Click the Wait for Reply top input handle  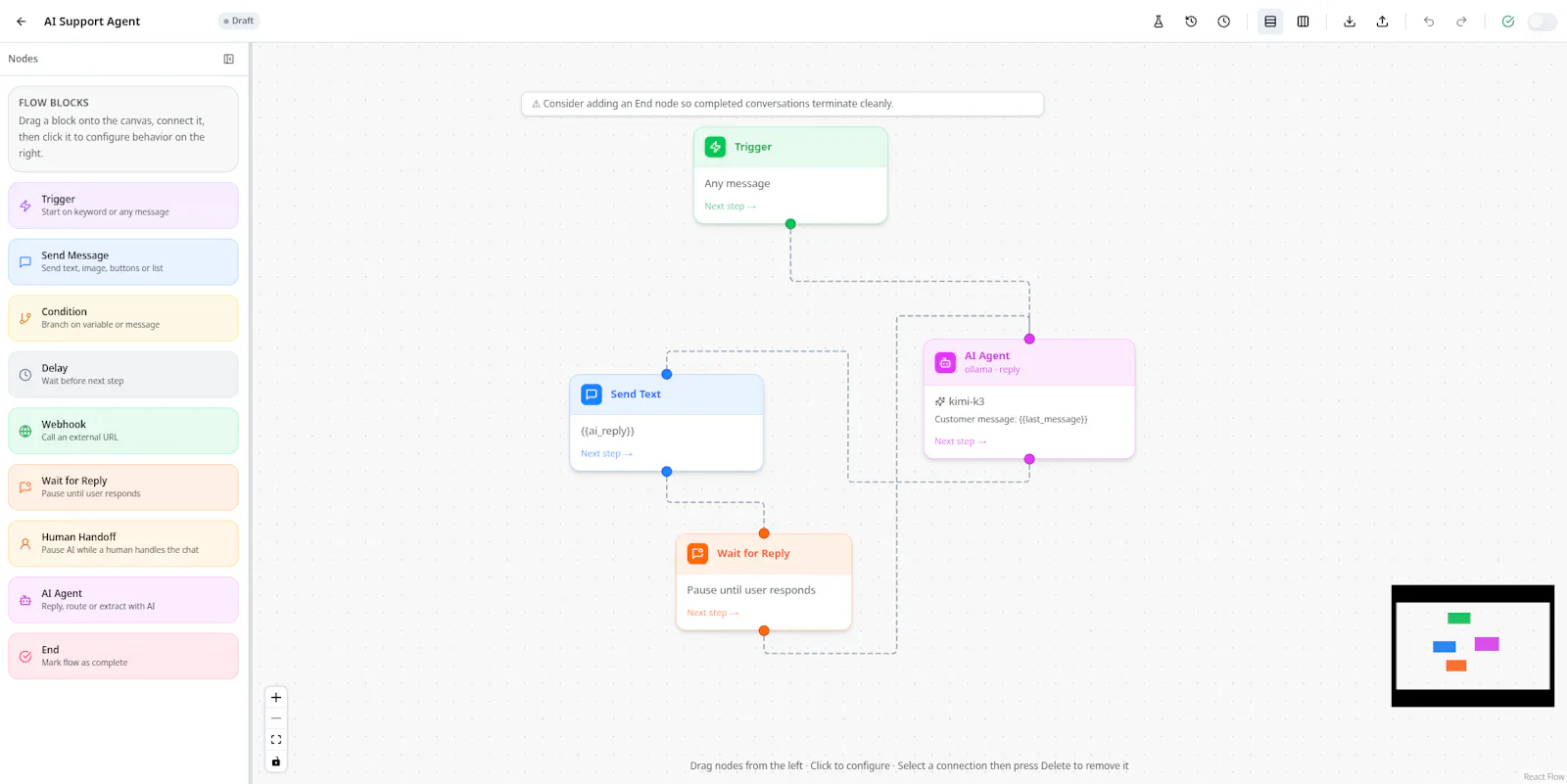[x=764, y=533]
